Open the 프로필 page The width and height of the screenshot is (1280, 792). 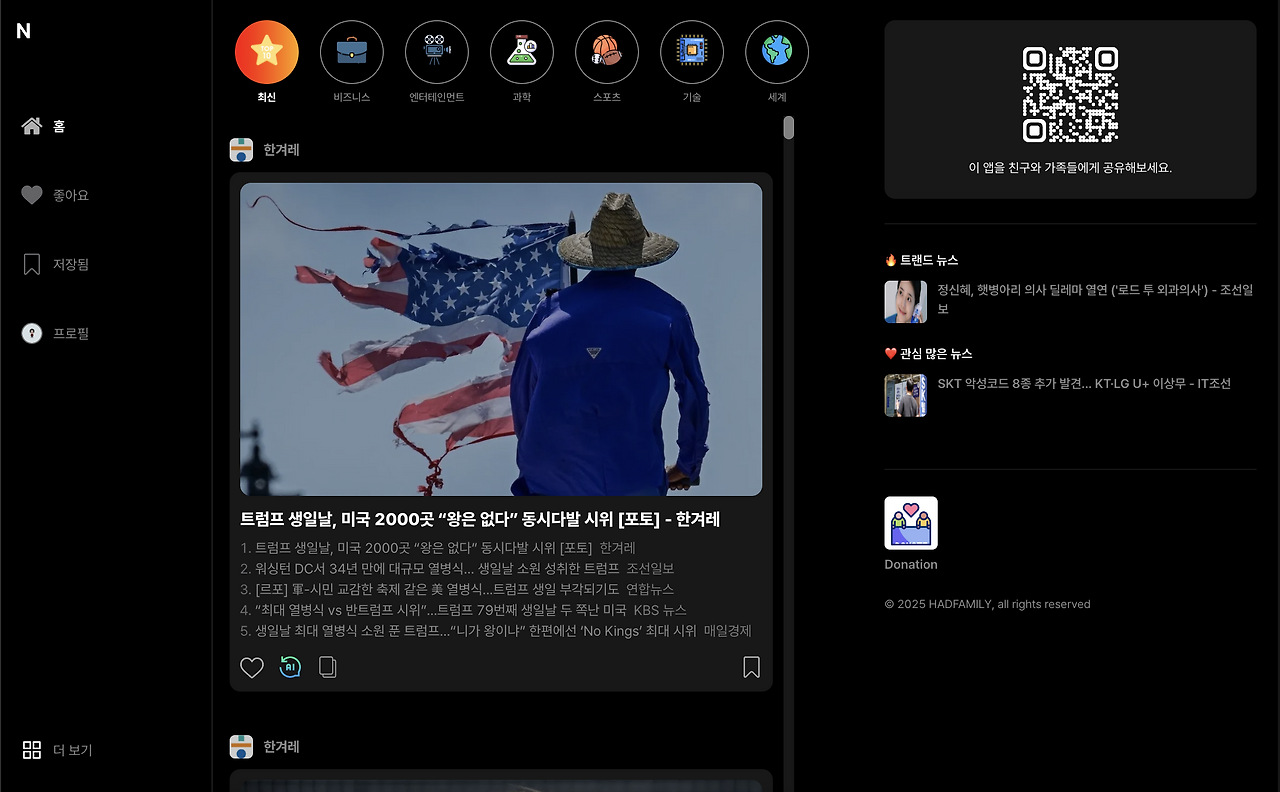[55, 332]
